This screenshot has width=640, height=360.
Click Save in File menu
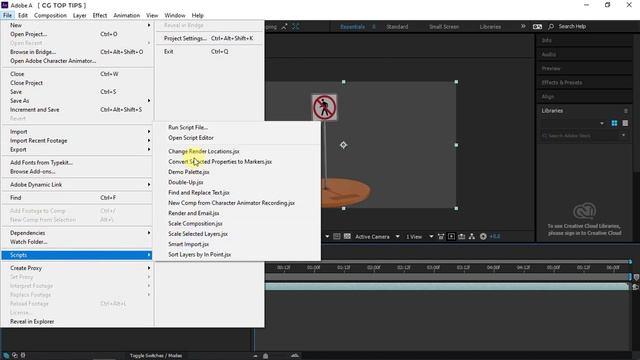(77, 92)
